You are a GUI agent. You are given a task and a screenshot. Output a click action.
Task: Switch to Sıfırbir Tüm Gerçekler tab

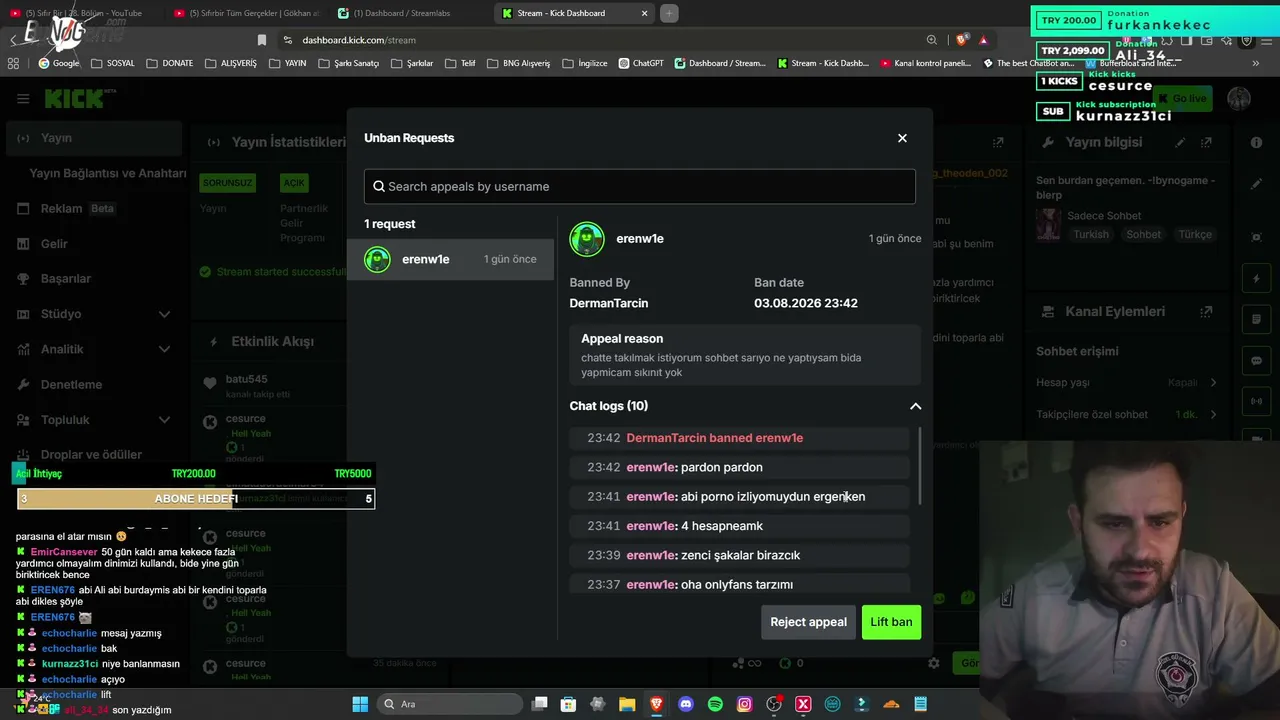tap(247, 13)
